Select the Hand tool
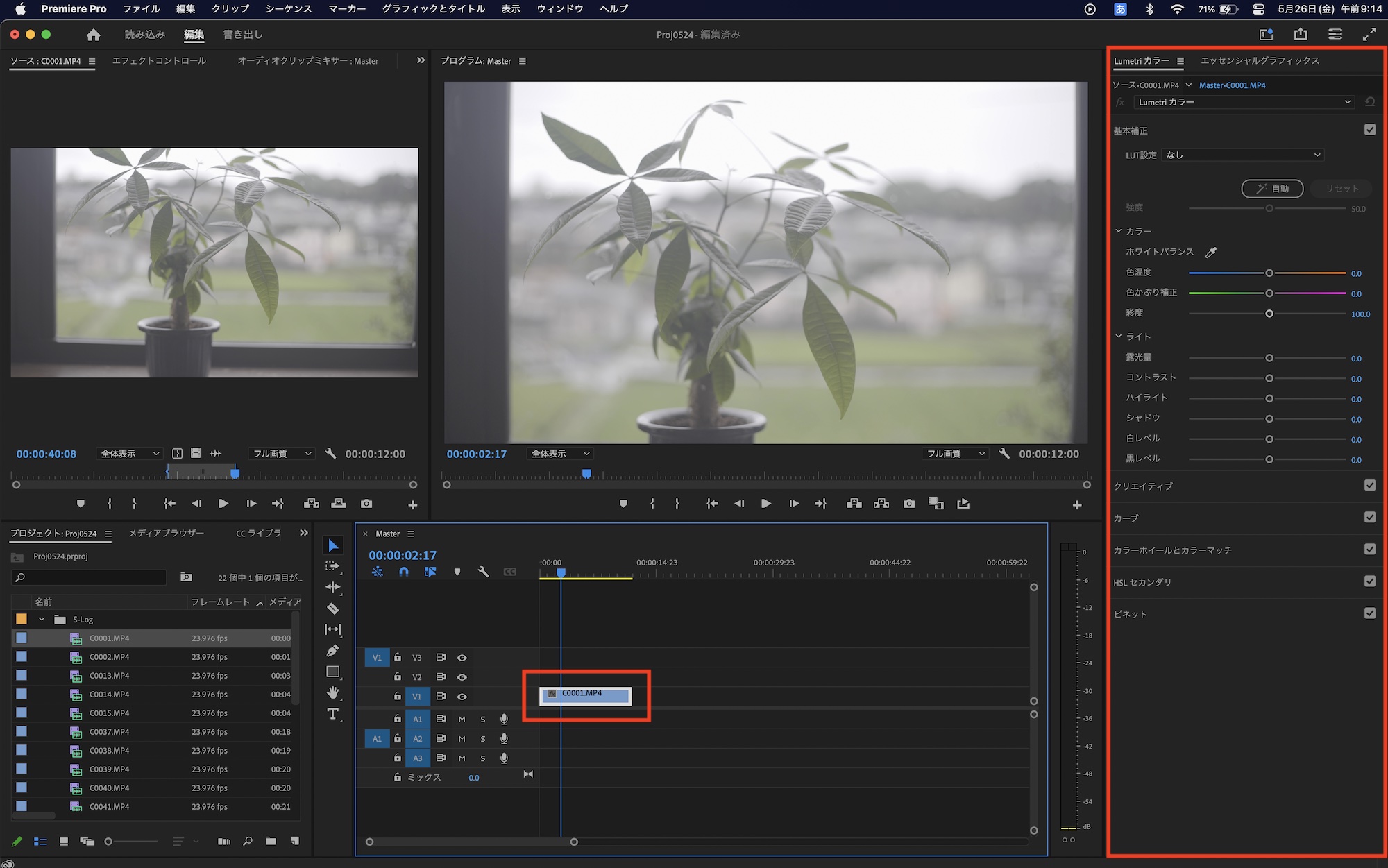 click(333, 692)
